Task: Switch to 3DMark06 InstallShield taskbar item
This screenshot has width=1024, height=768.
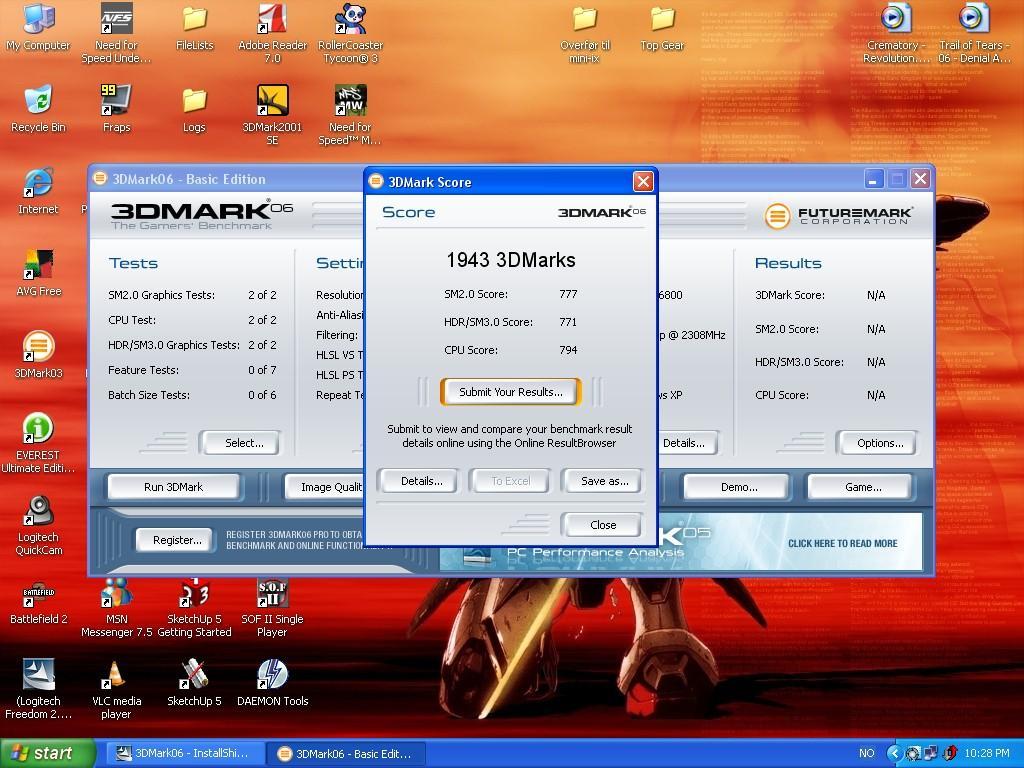Action: click(185, 753)
